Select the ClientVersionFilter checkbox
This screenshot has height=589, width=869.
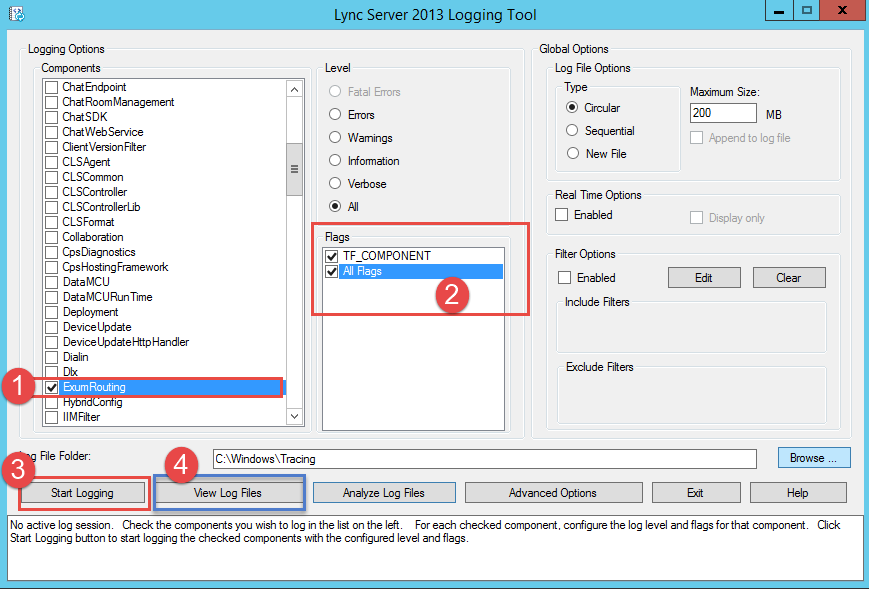coord(52,147)
